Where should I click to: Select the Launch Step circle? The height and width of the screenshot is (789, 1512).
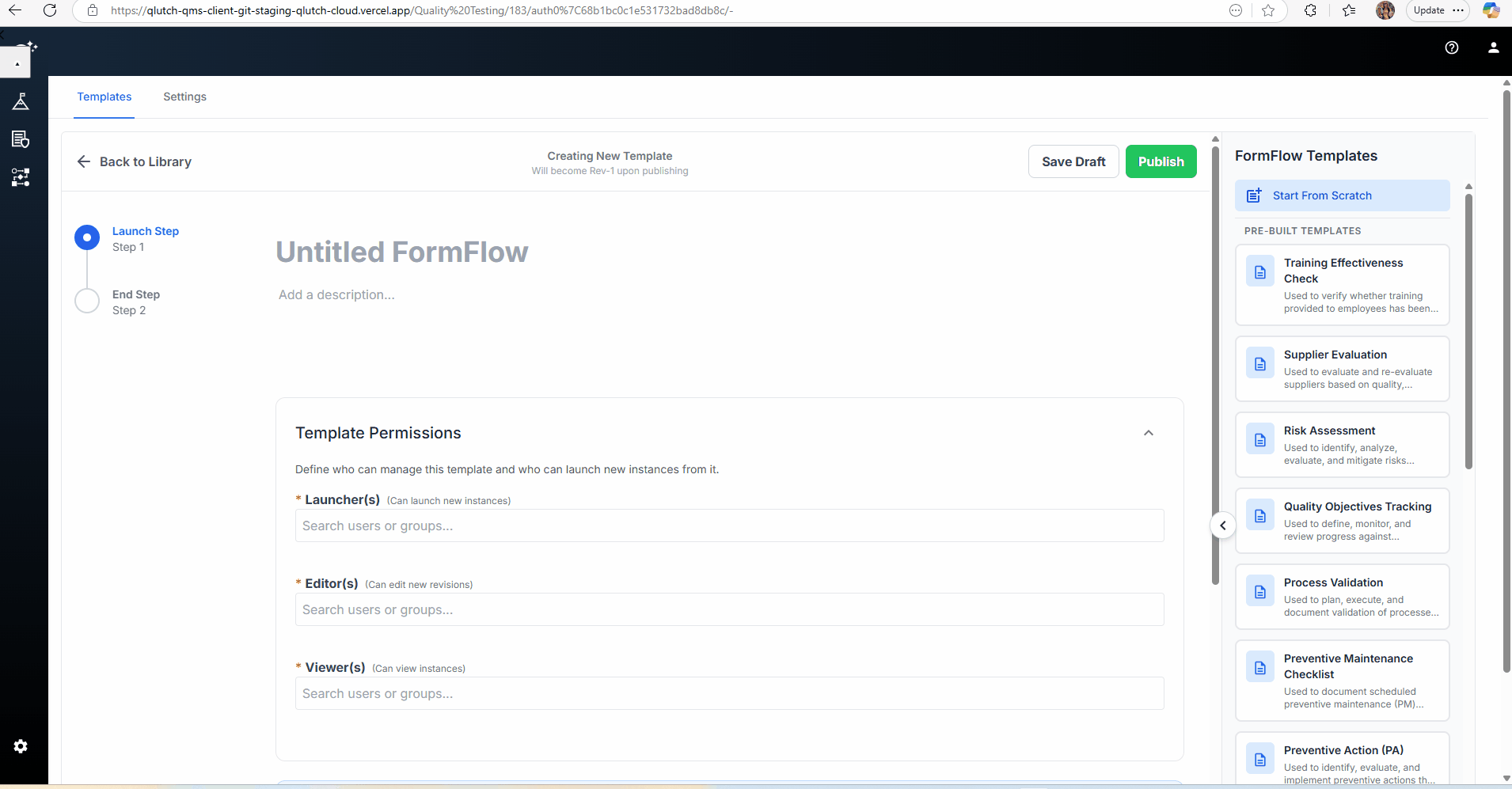87,237
